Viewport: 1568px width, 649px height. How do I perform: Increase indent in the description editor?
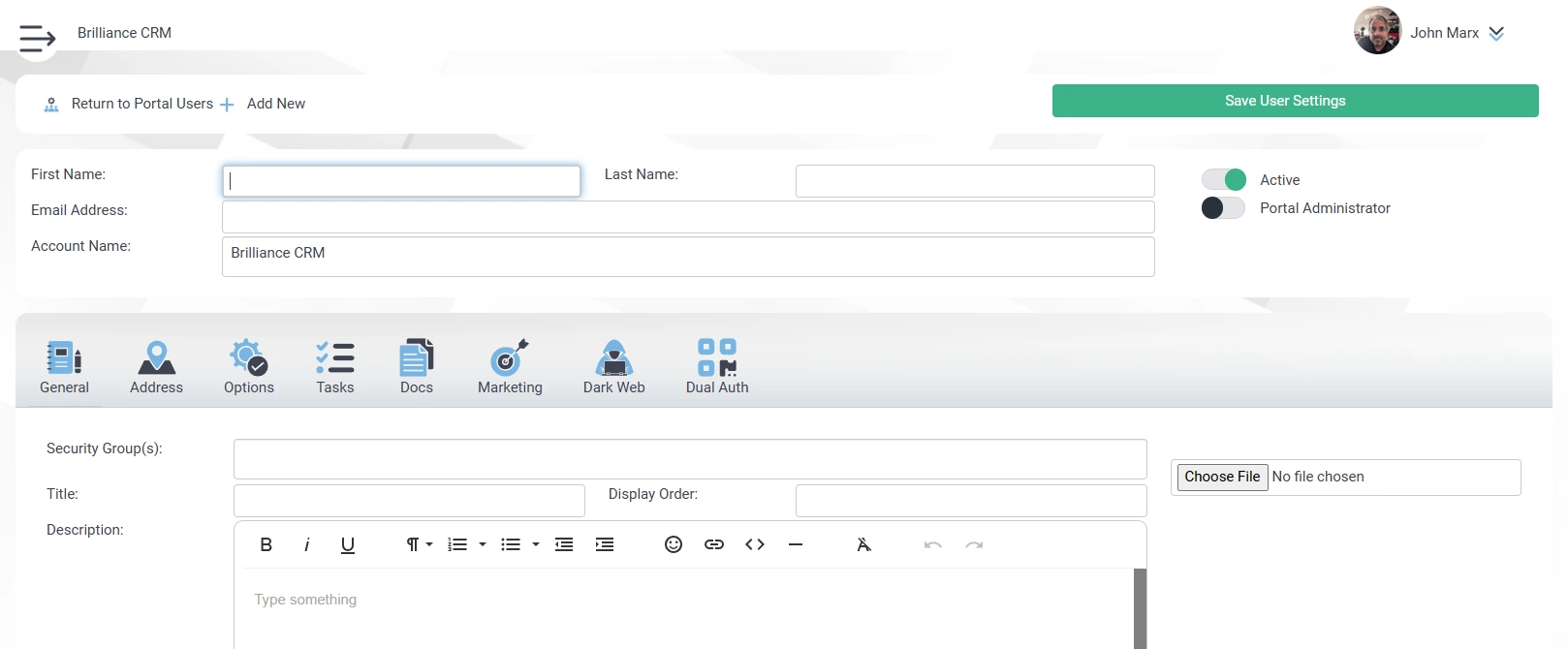[605, 544]
